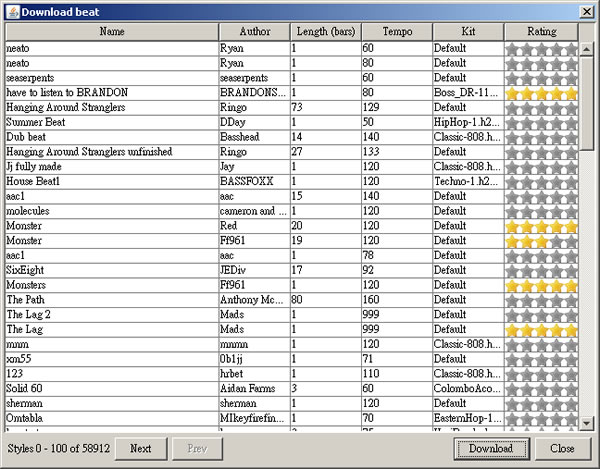Click the Download button

coord(491,448)
